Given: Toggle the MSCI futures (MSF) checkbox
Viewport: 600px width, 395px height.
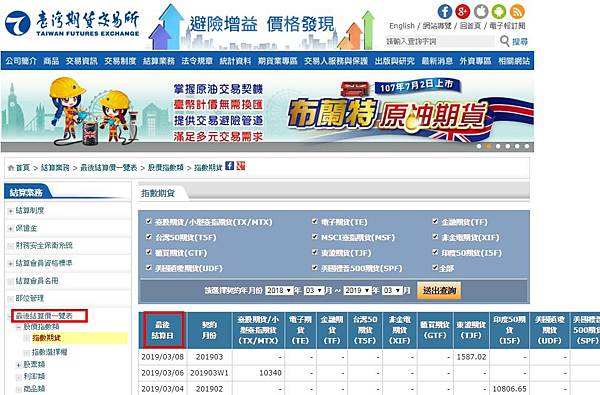Looking at the screenshot, I should (315, 237).
